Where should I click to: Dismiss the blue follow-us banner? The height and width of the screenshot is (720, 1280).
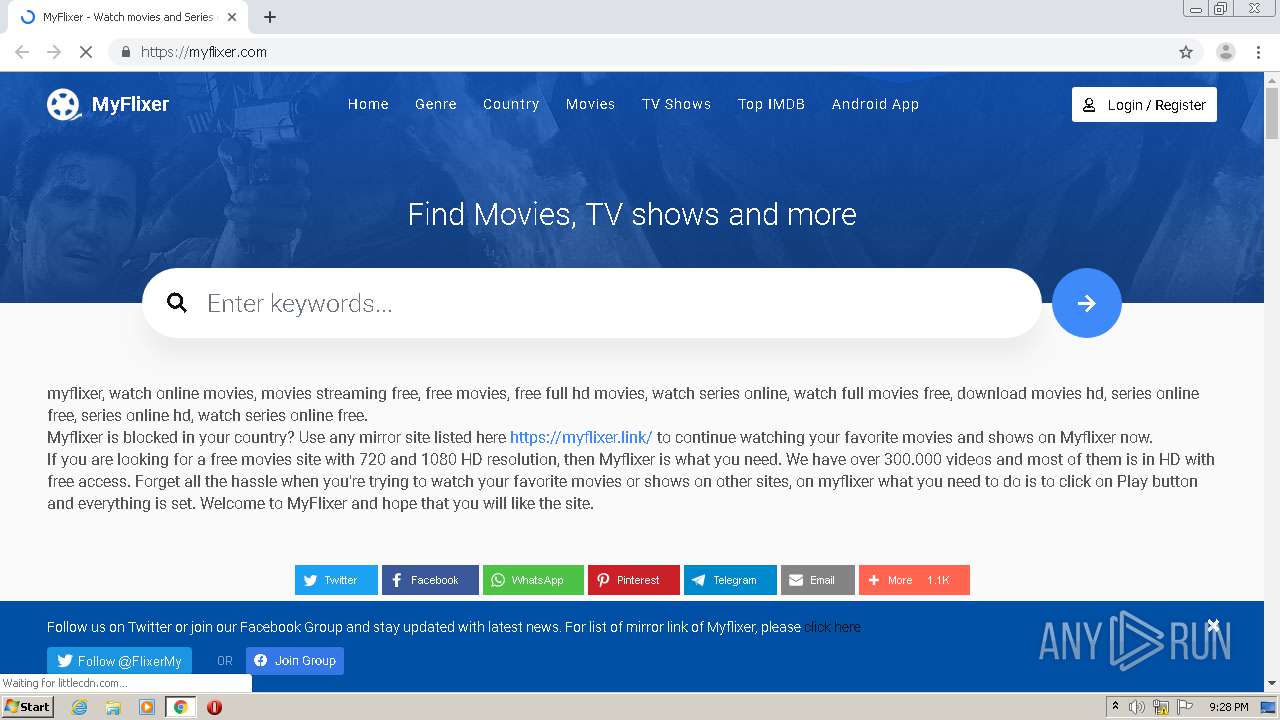pyautogui.click(x=1213, y=626)
